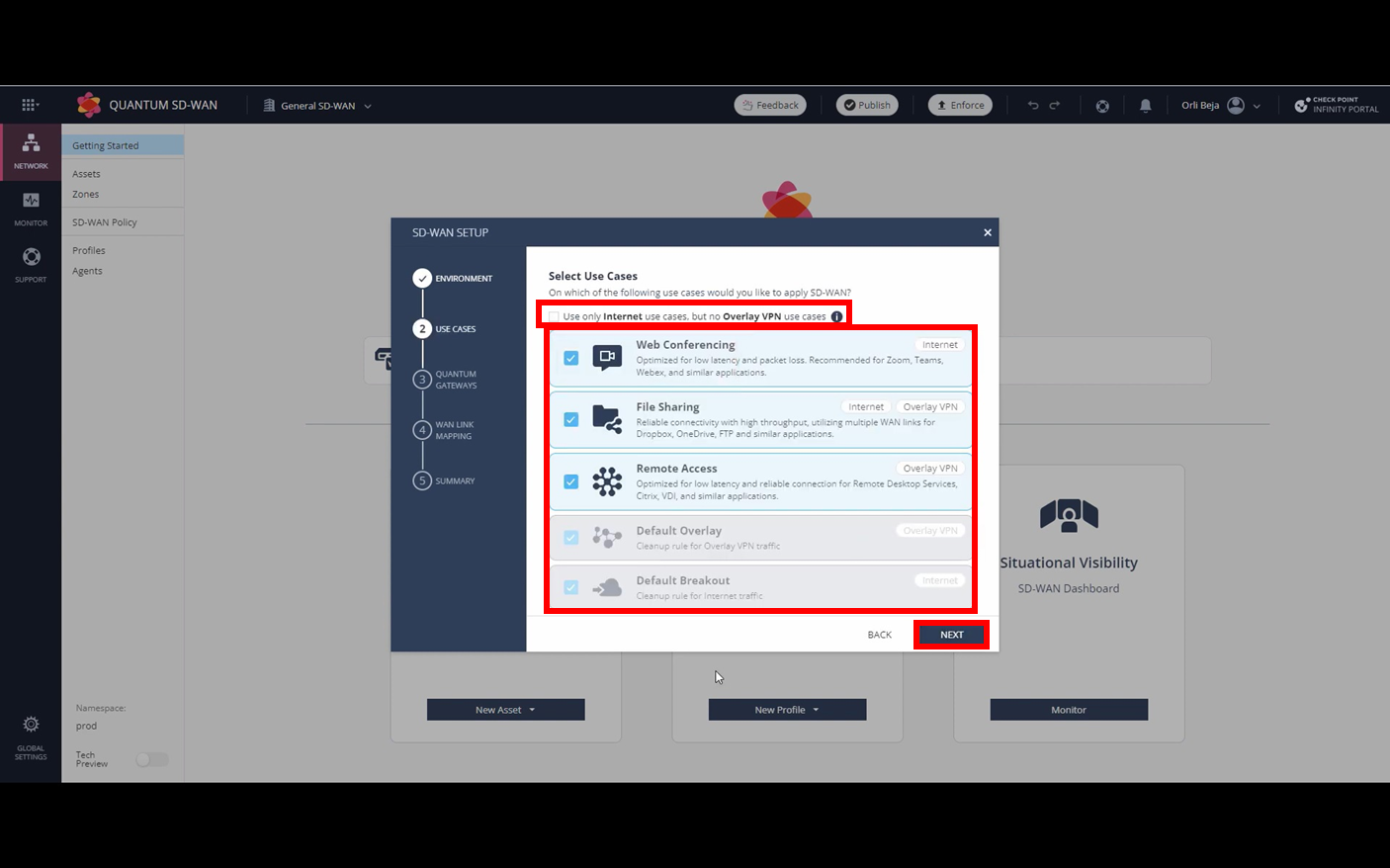This screenshot has height=868, width=1390.
Task: Open the Monitor section in sidebar
Action: click(x=31, y=209)
